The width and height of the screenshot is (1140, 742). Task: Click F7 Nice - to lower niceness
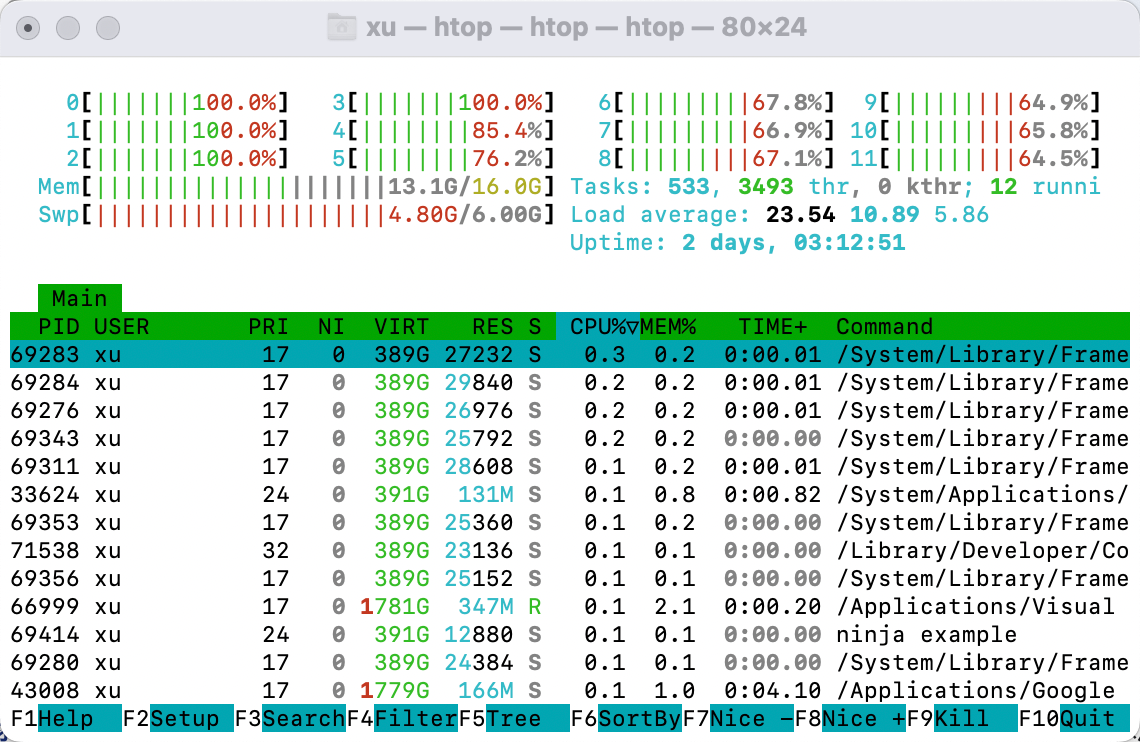click(738, 719)
